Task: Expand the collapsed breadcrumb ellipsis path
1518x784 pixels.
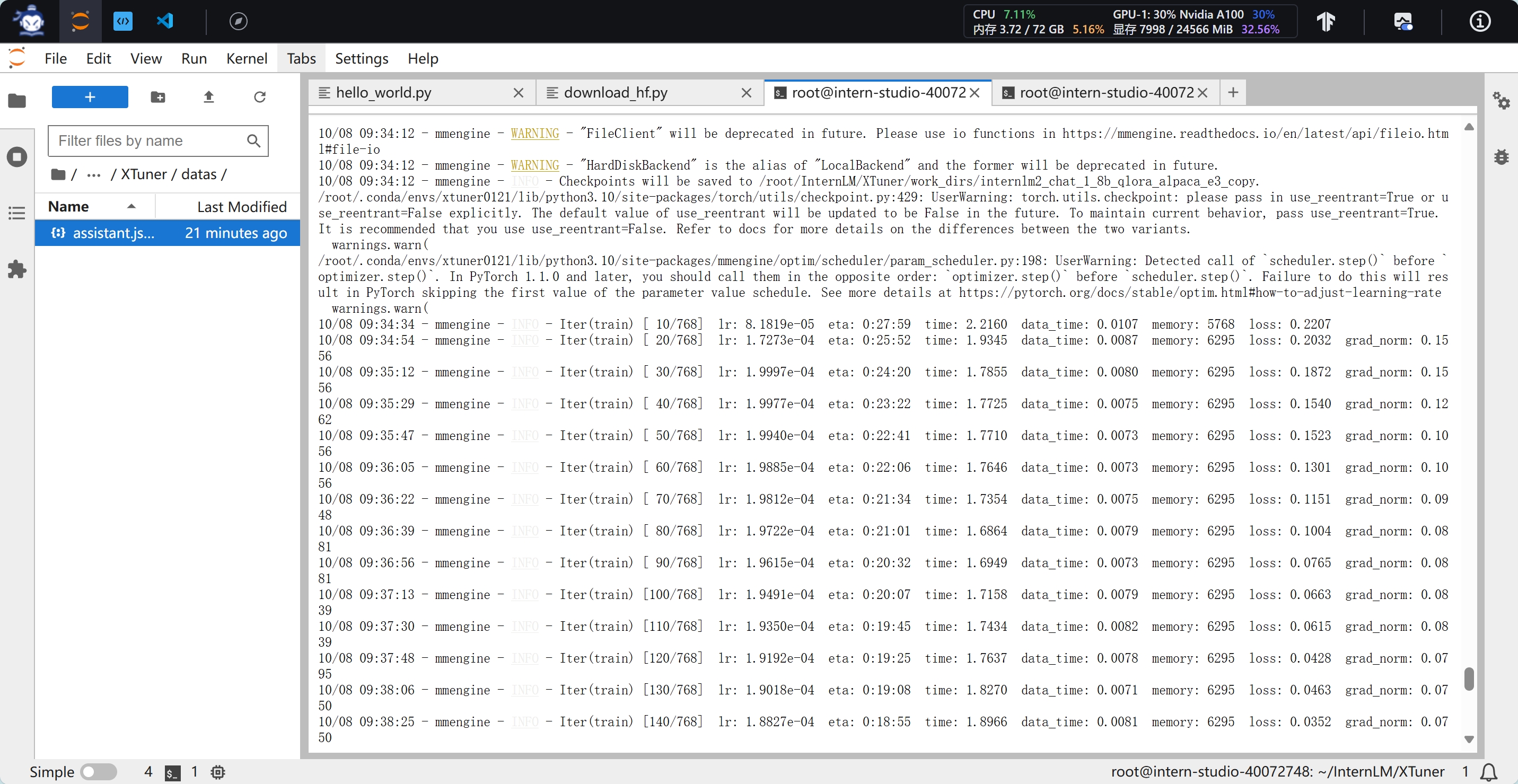Action: [x=93, y=174]
